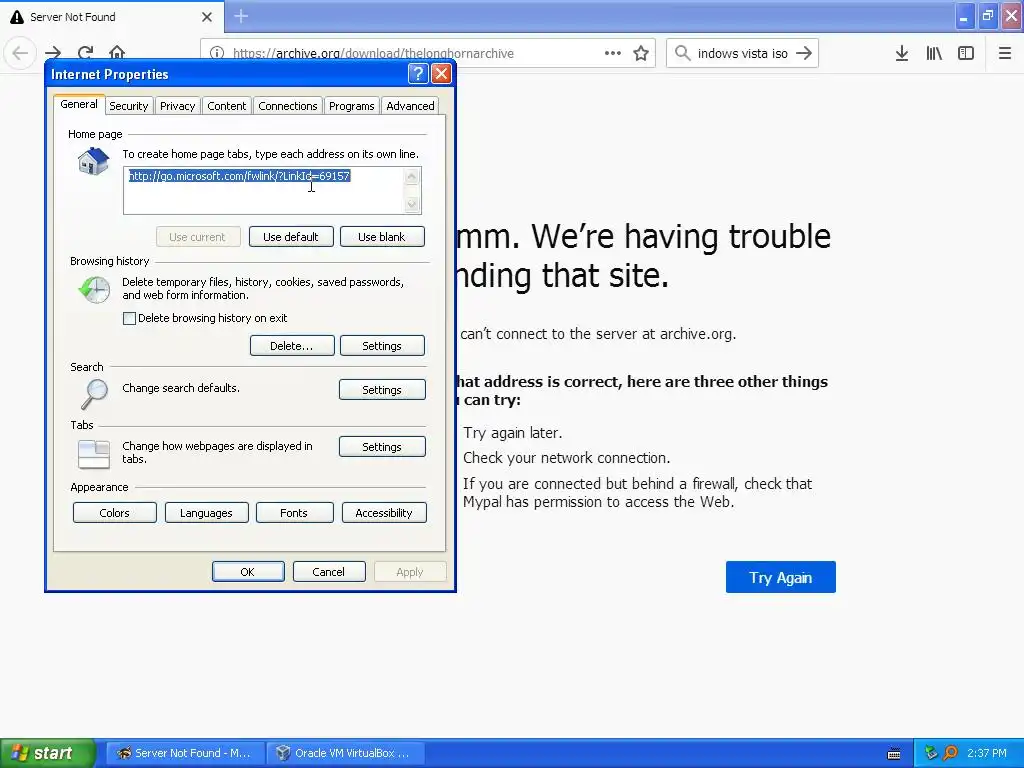Close the Server Not Found tab
This screenshot has width=1024, height=768.
(x=207, y=17)
